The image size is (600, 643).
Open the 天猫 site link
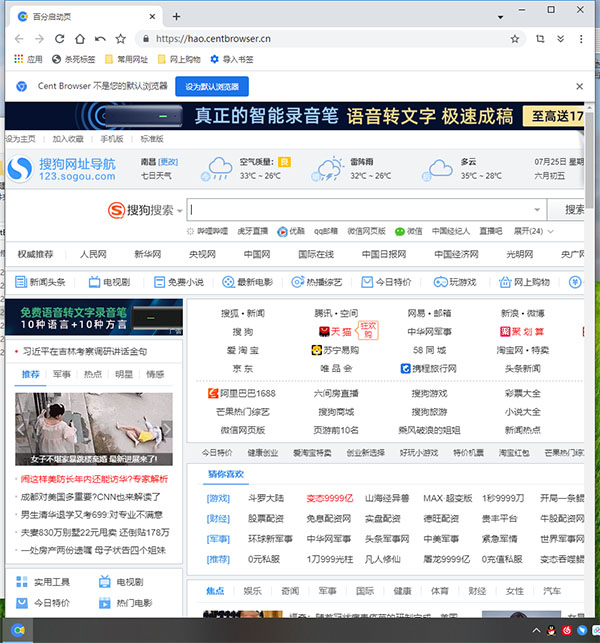pyautogui.click(x=335, y=332)
